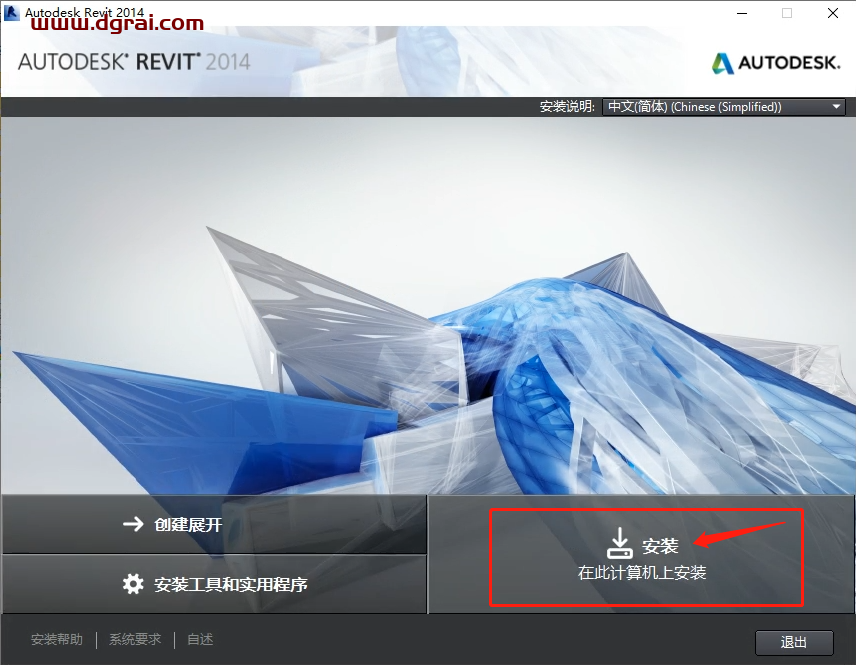The width and height of the screenshot is (856, 665).
Task: Minimize the installer window
Action: point(742,13)
